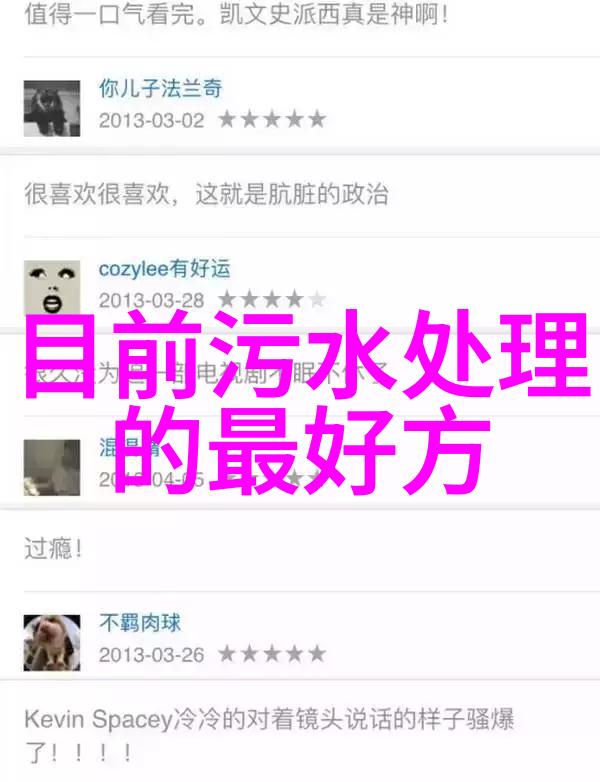Click the pink overlay text 目前污水处理
Screen dimensions: 600x782
pyautogui.click(x=307, y=355)
